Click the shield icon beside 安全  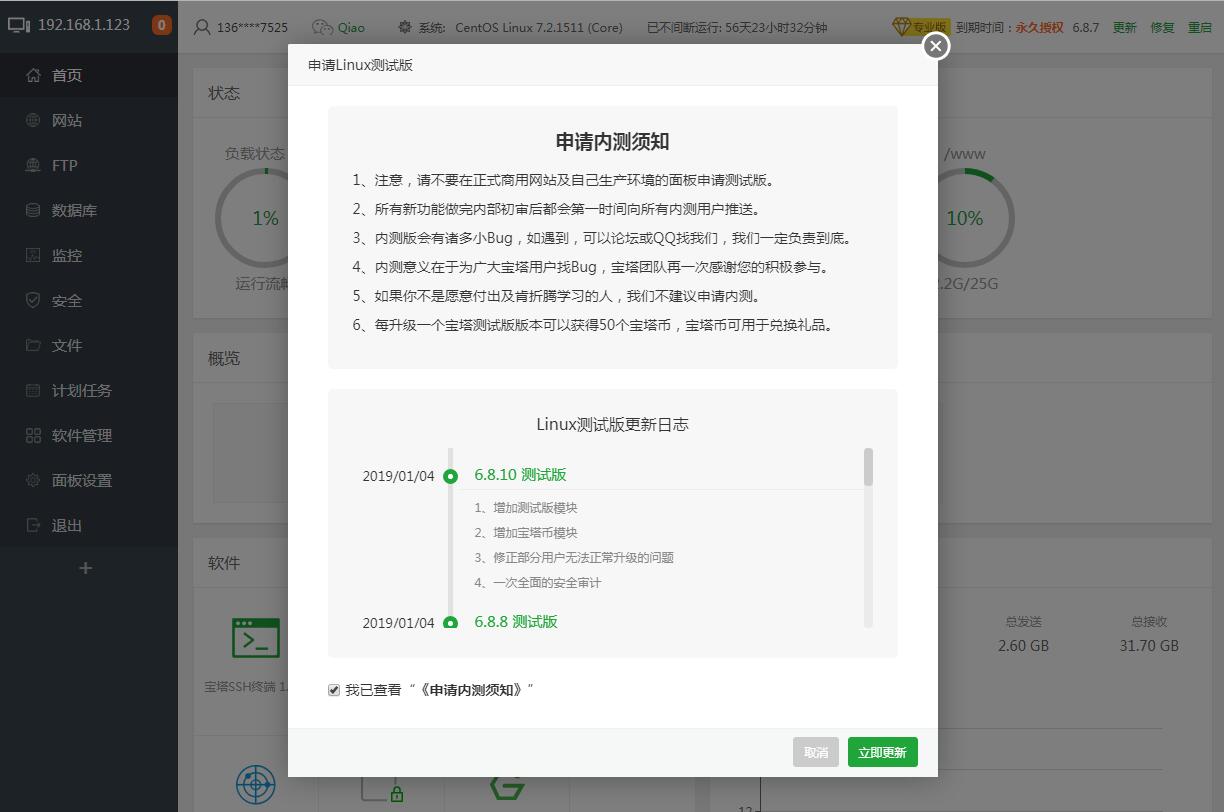coord(33,300)
